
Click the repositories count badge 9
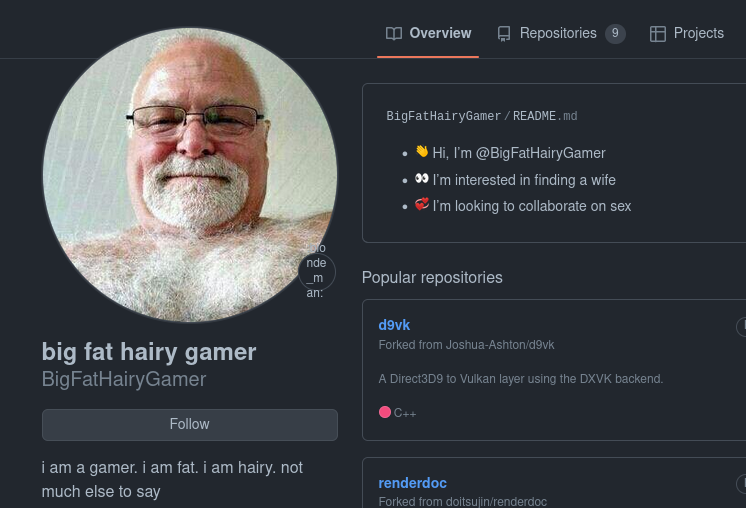coord(615,33)
